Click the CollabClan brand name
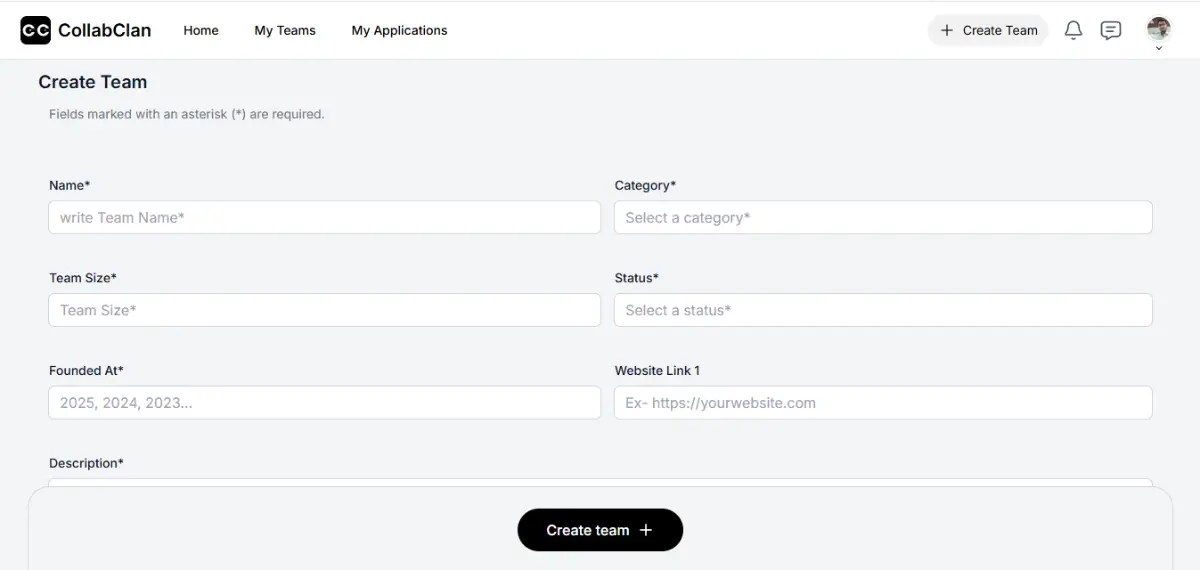The width and height of the screenshot is (1200, 570). tap(104, 30)
